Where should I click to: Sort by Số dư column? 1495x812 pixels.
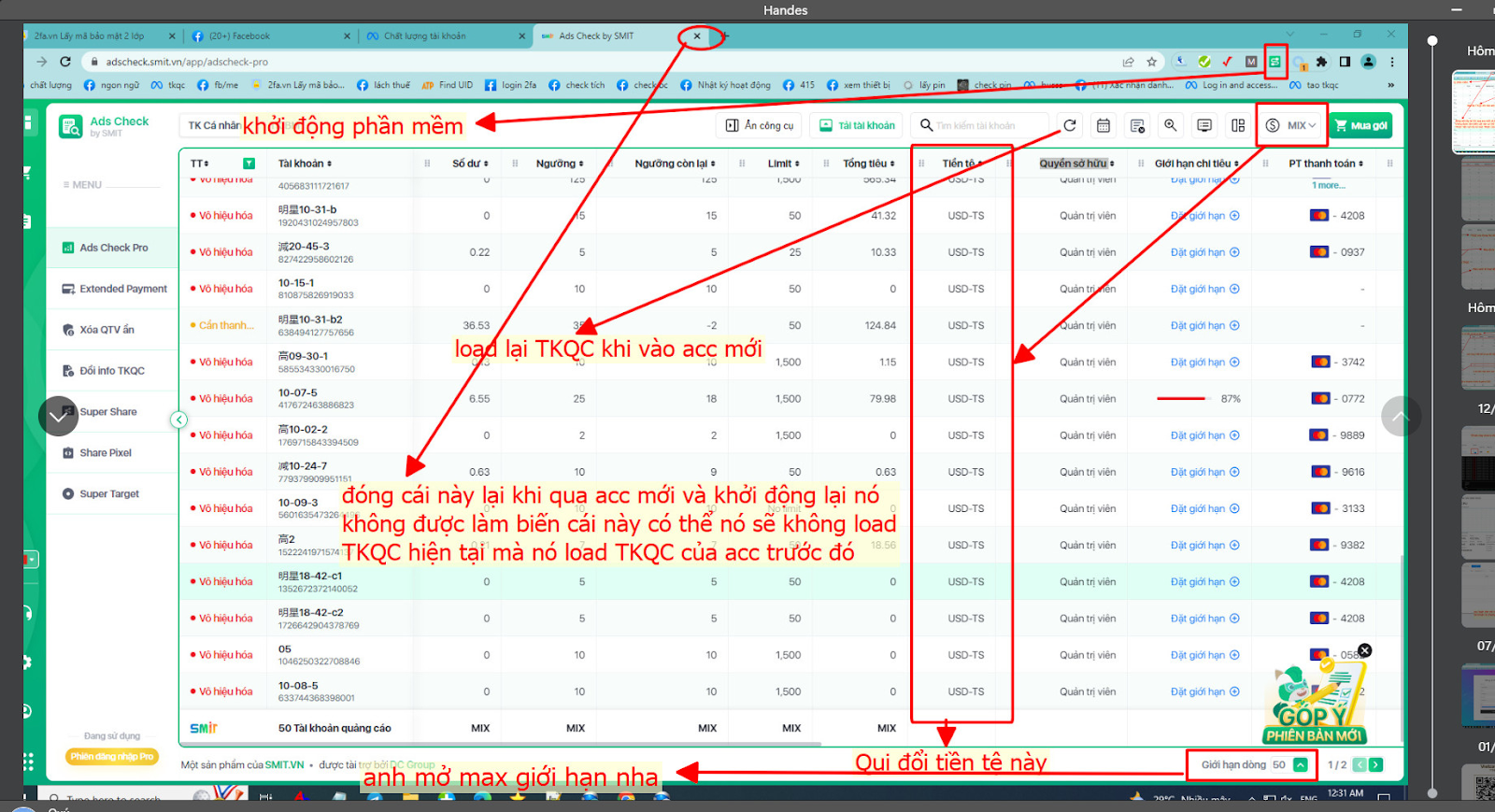tap(470, 164)
